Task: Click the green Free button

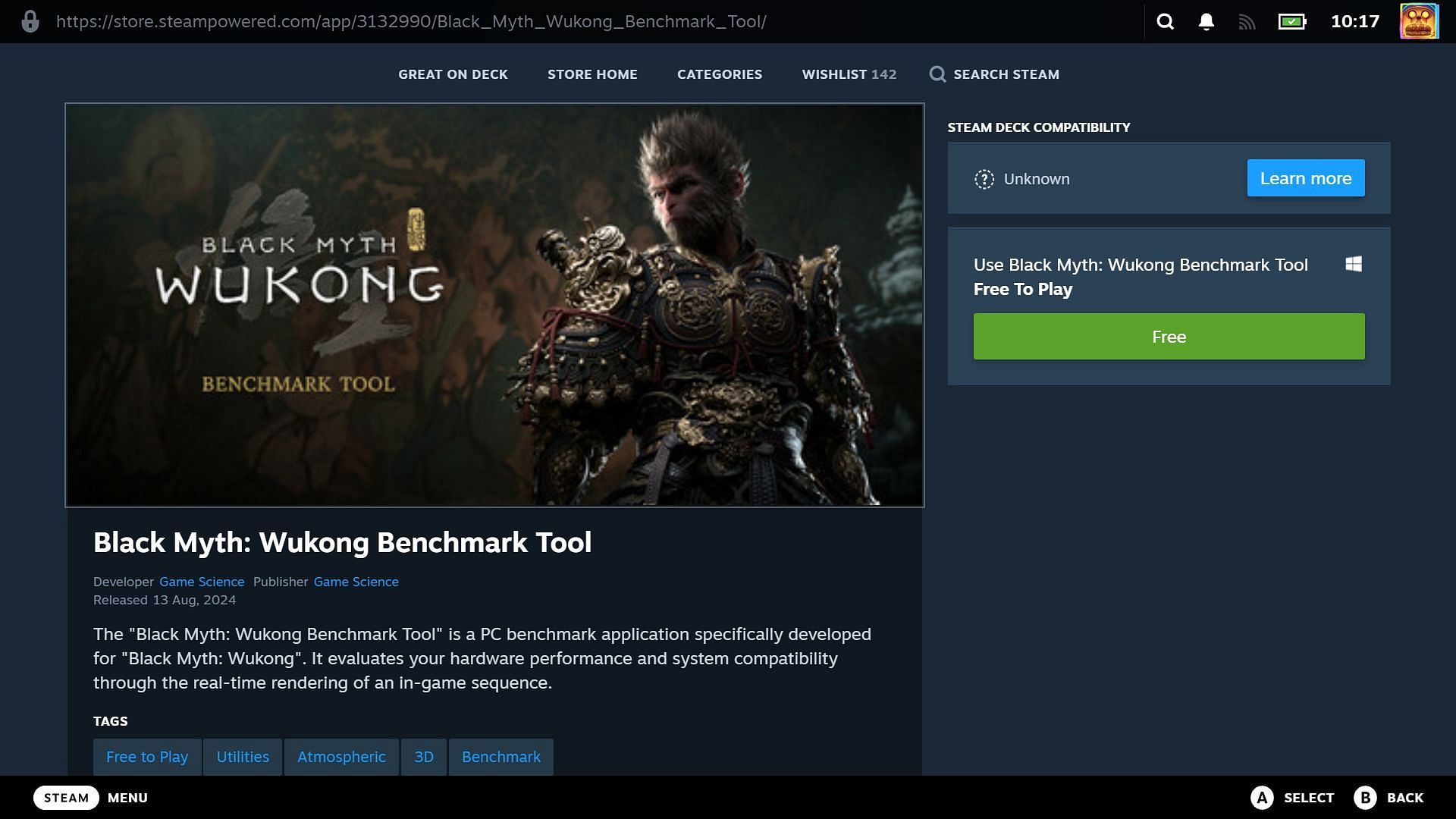Action: (x=1169, y=337)
